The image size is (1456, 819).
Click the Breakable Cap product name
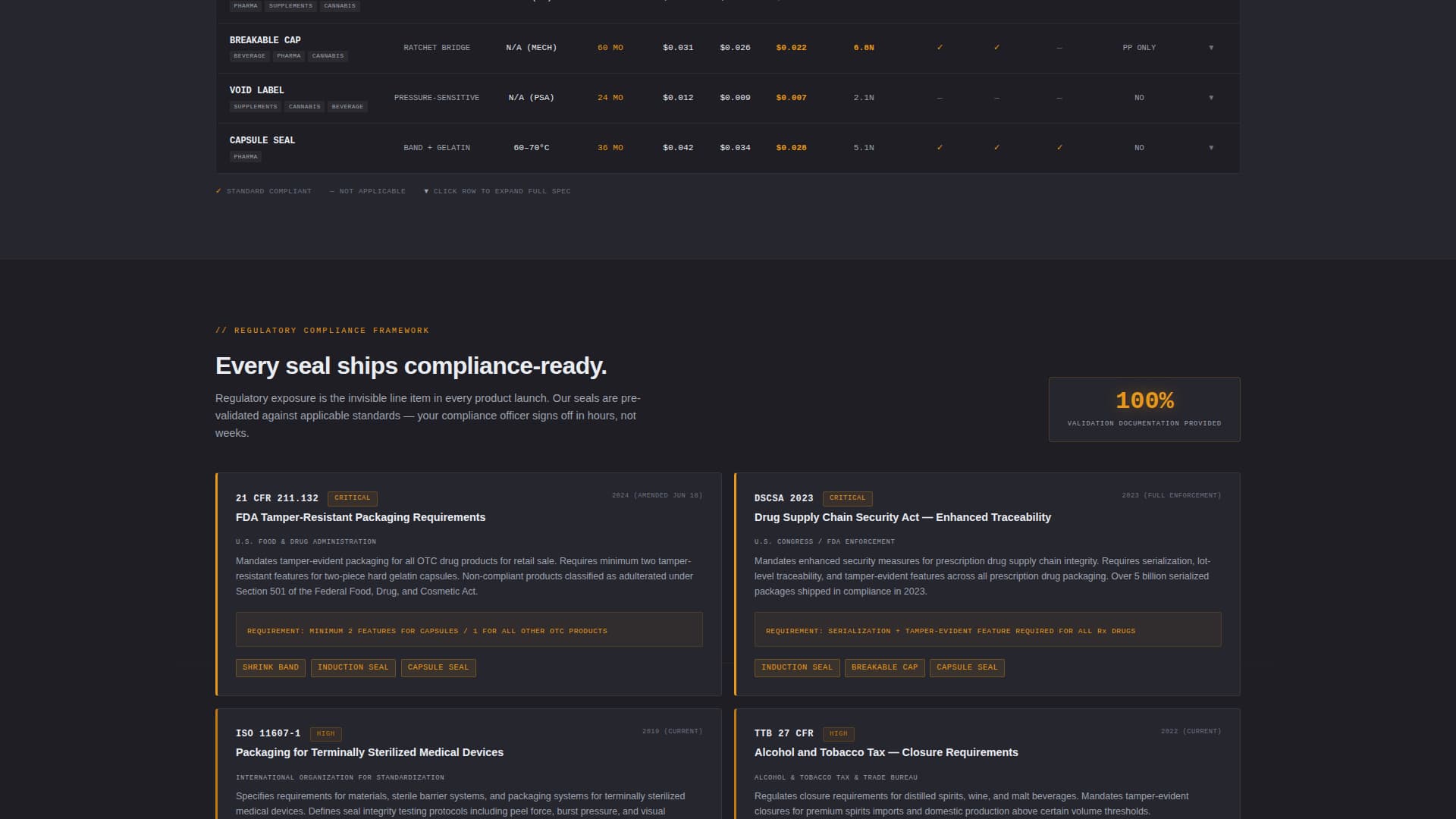[265, 40]
